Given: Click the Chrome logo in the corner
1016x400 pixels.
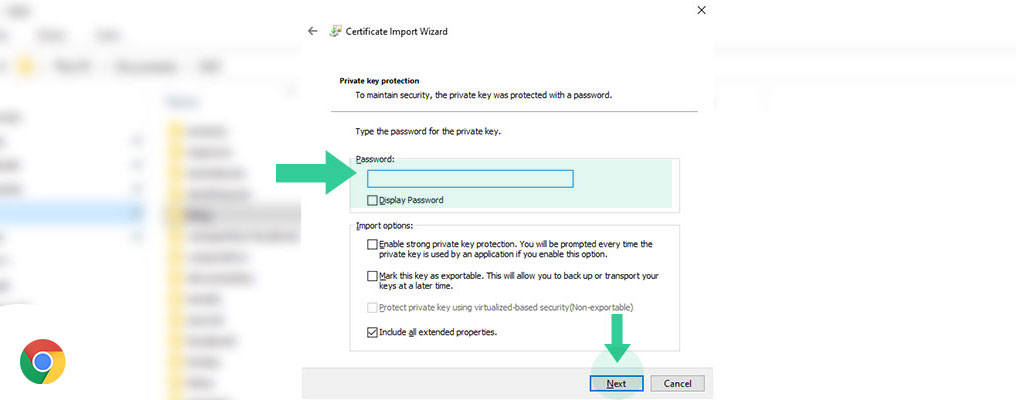Looking at the screenshot, I should click(x=43, y=361).
